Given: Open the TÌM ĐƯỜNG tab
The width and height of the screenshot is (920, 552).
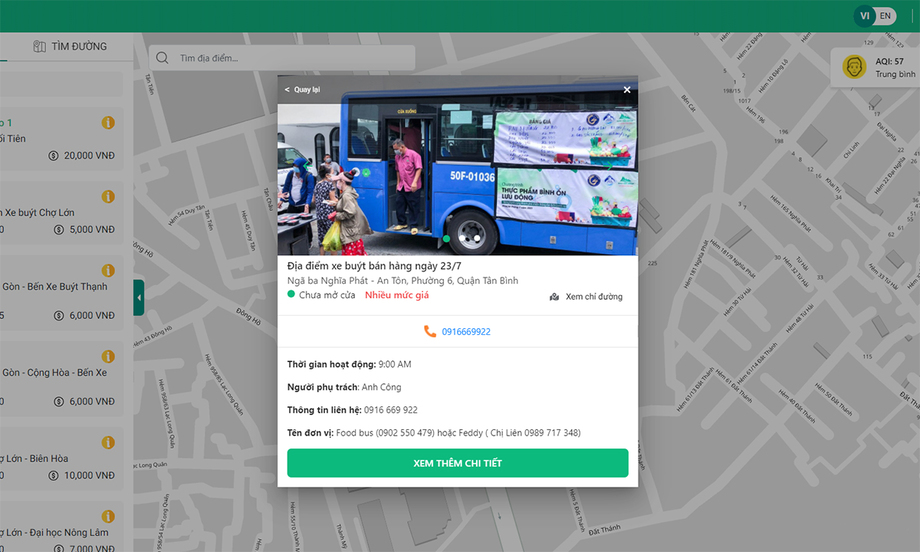Looking at the screenshot, I should [79, 46].
